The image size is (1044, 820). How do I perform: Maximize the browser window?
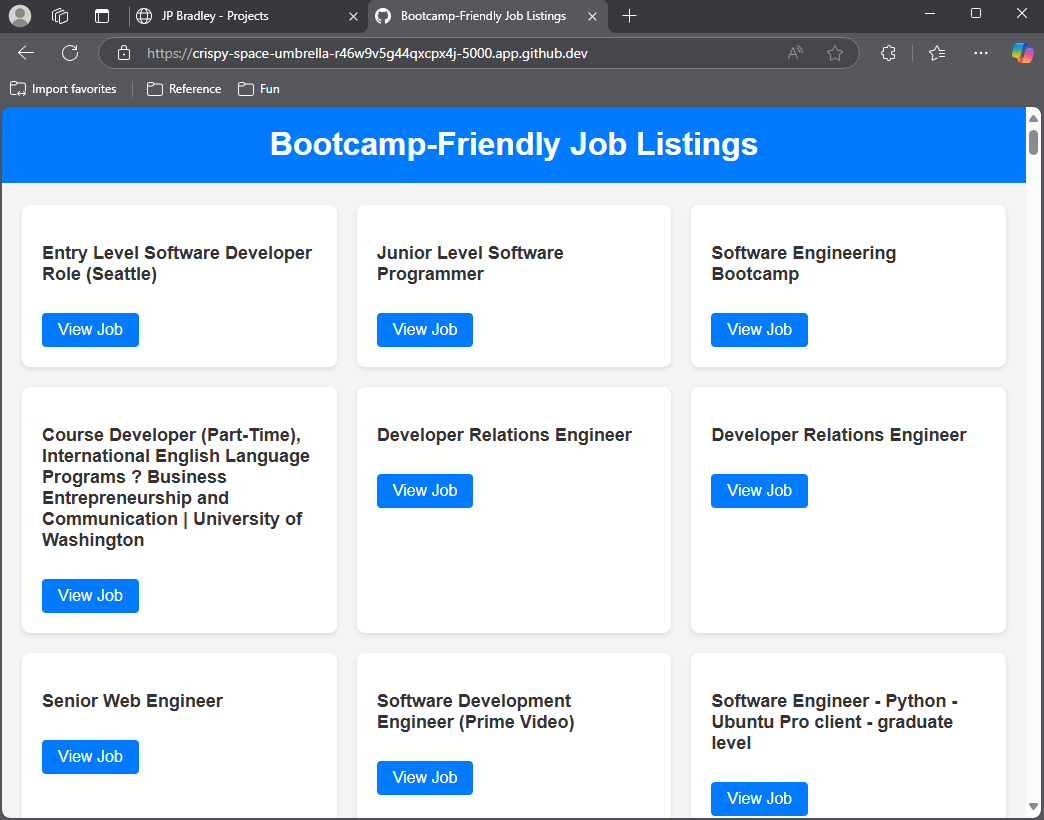(x=976, y=13)
